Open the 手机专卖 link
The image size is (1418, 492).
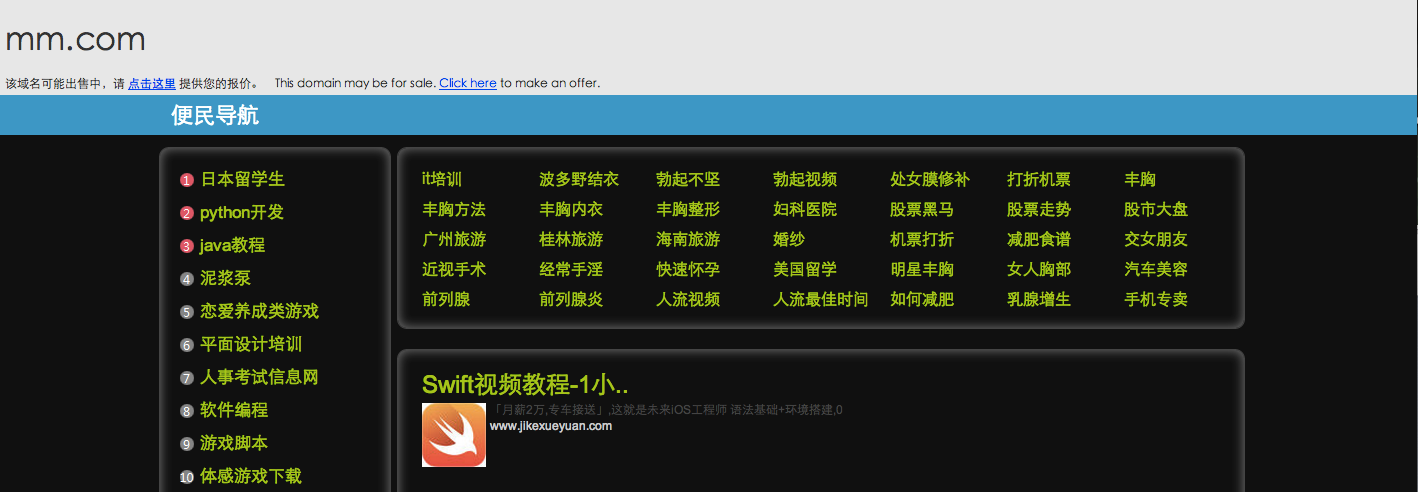click(x=1155, y=299)
